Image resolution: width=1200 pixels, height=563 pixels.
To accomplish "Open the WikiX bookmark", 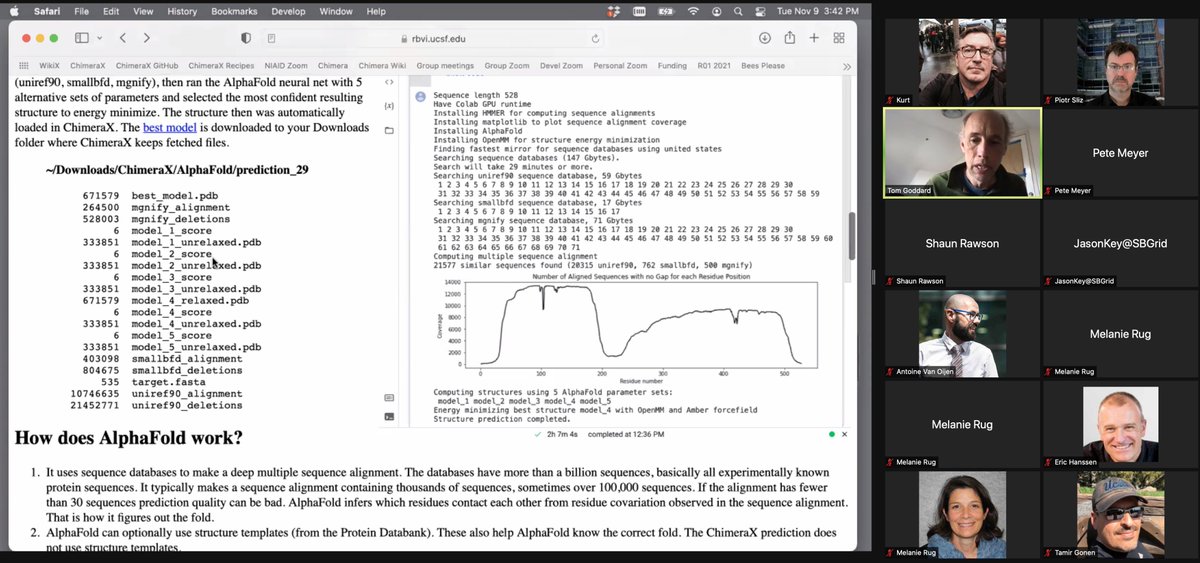I will click(49, 66).
